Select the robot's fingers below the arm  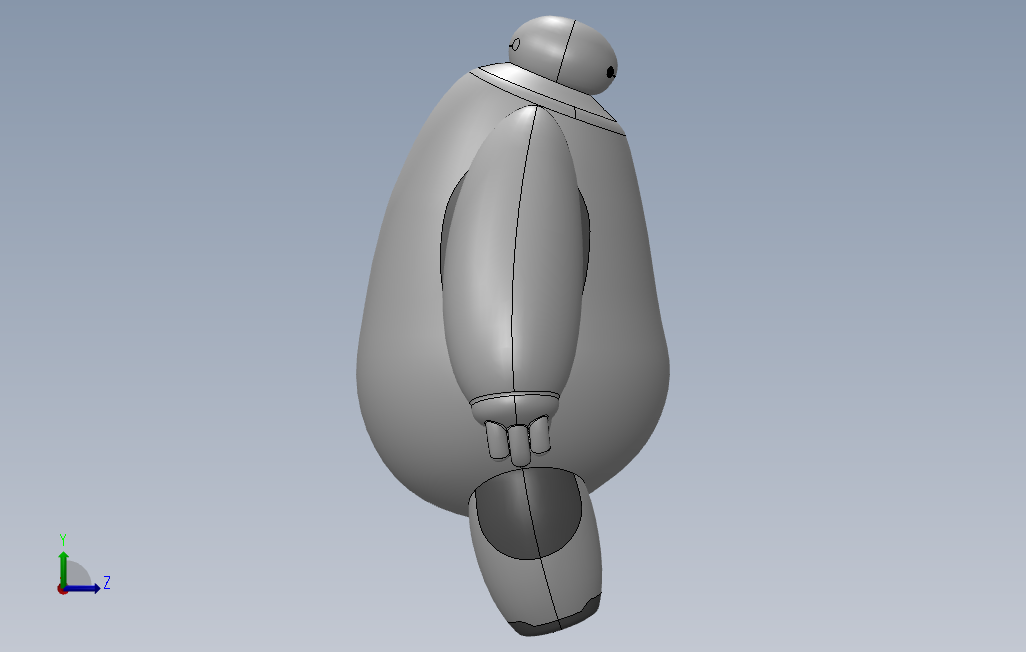click(x=518, y=441)
